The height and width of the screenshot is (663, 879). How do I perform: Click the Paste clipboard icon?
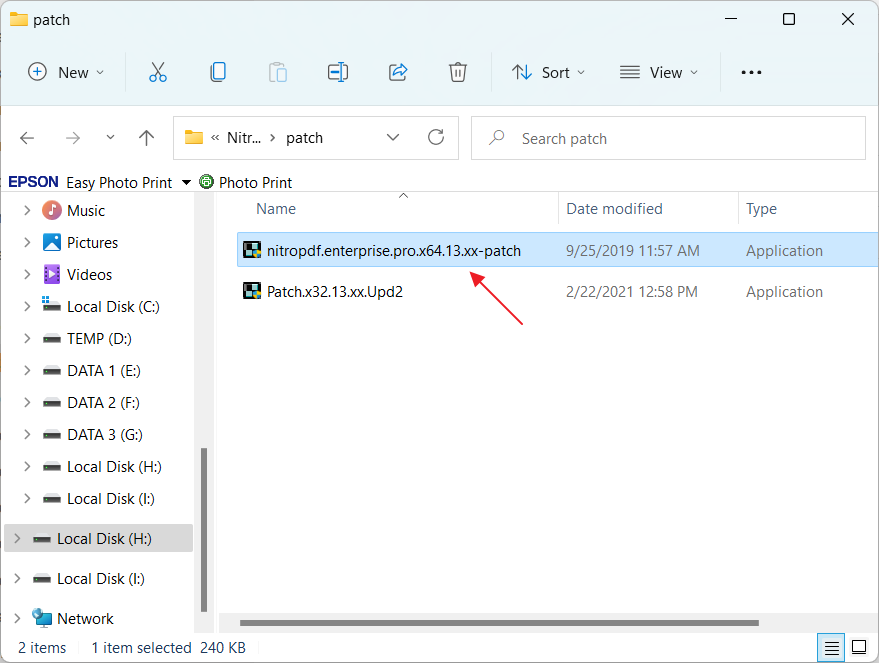[x=277, y=72]
